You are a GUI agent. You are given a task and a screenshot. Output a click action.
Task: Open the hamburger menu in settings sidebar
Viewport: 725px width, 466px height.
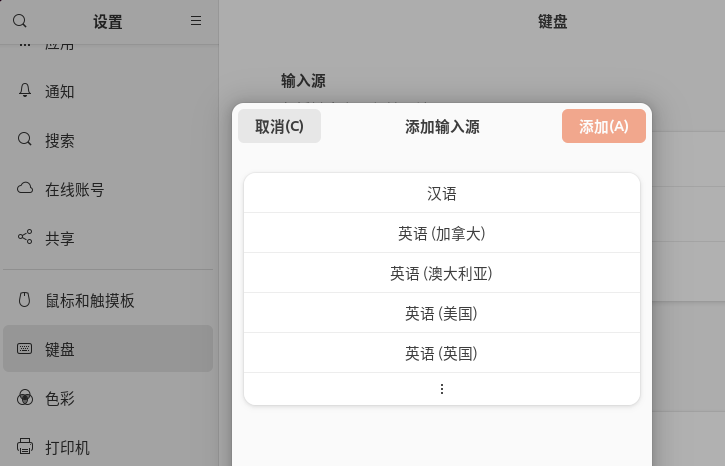point(196,21)
